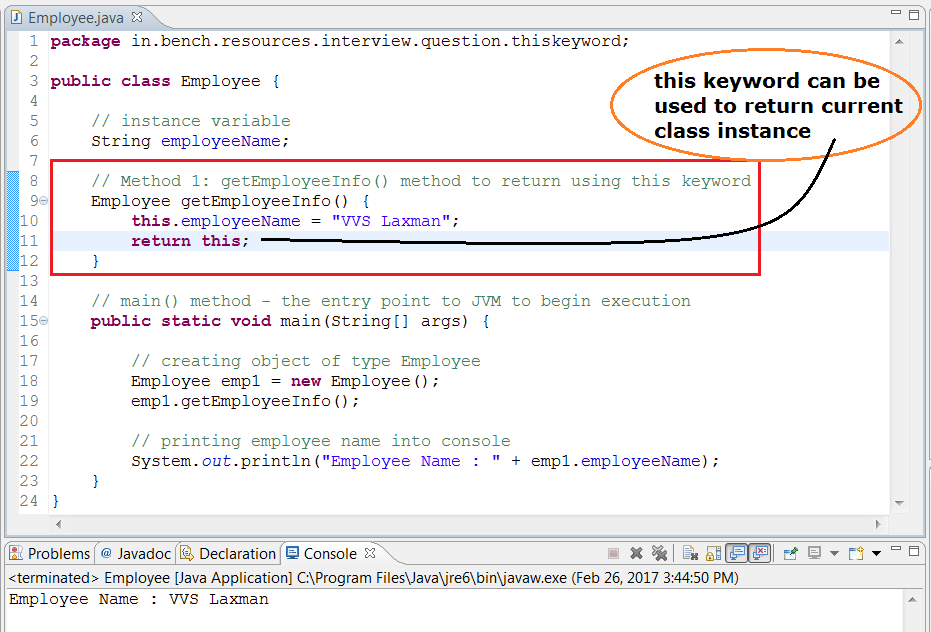931x632 pixels.
Task: Toggle Show Console When Standard Out Changes
Action: pos(737,553)
